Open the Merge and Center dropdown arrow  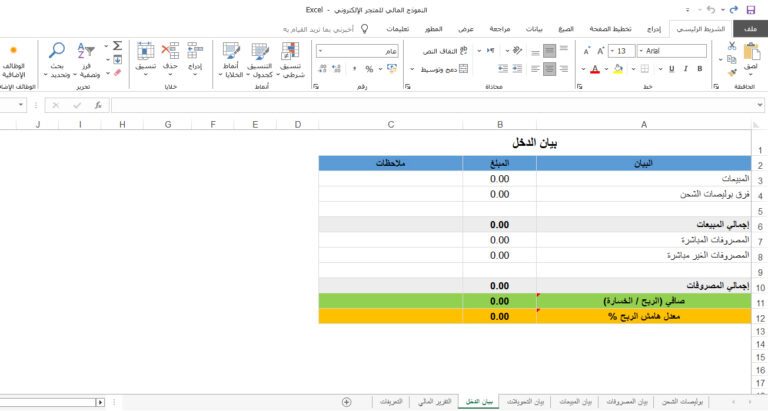point(412,69)
